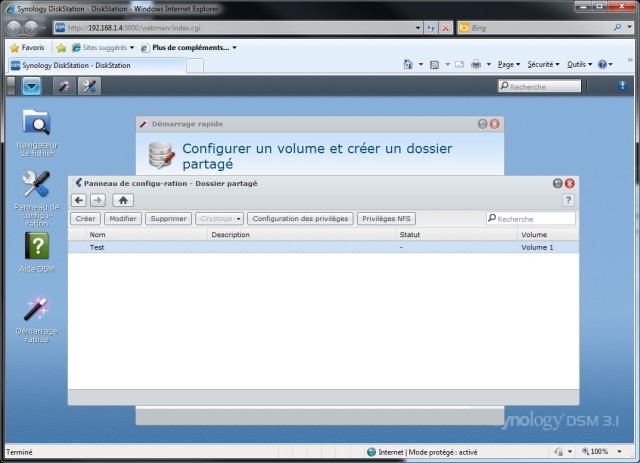640x463 pixels.
Task: Focus control panel Recherche field
Action: click(x=531, y=219)
